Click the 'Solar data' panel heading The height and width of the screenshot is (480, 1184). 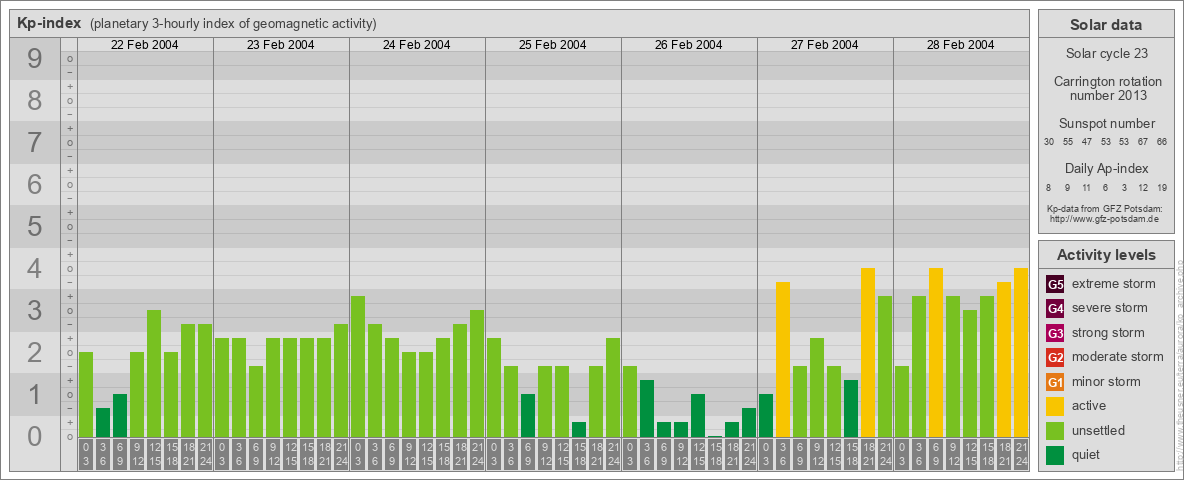(x=1106, y=25)
